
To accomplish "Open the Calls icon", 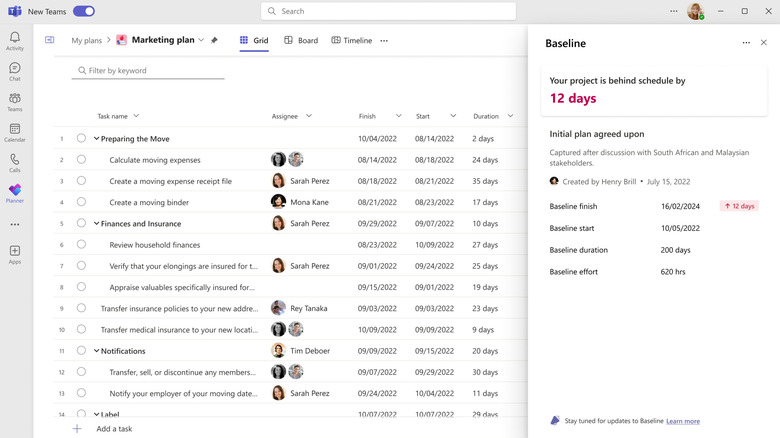I will click(14, 162).
